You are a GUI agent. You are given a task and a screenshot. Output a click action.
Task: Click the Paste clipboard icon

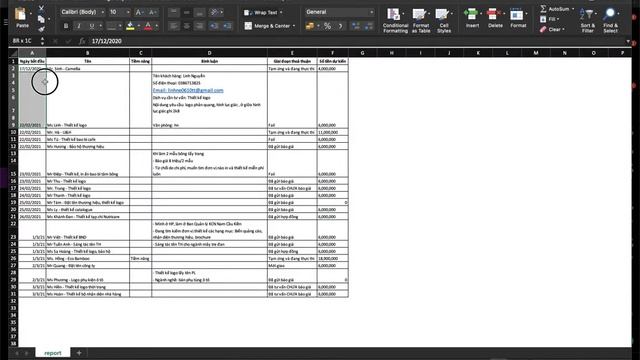(20, 15)
